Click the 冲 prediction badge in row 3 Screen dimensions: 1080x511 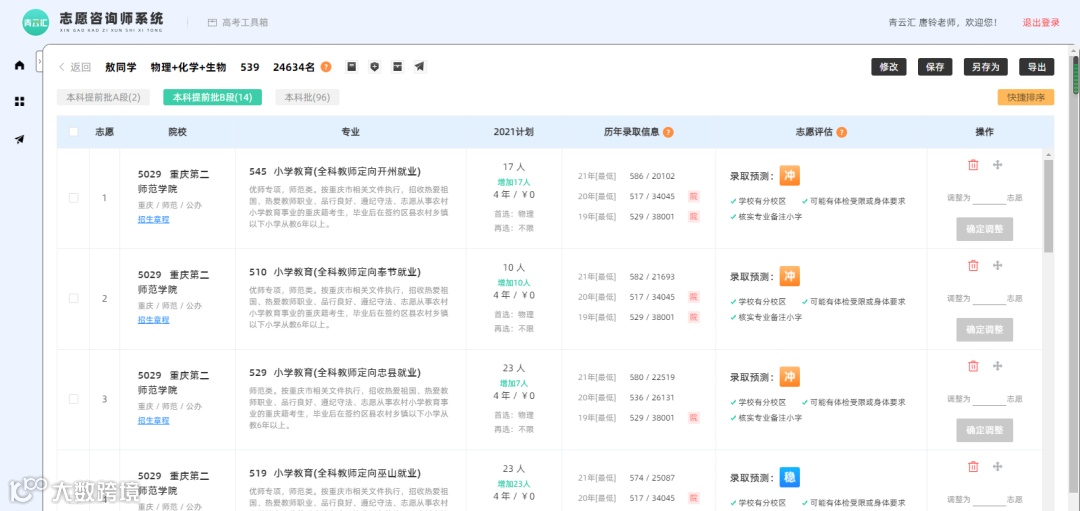[789, 377]
